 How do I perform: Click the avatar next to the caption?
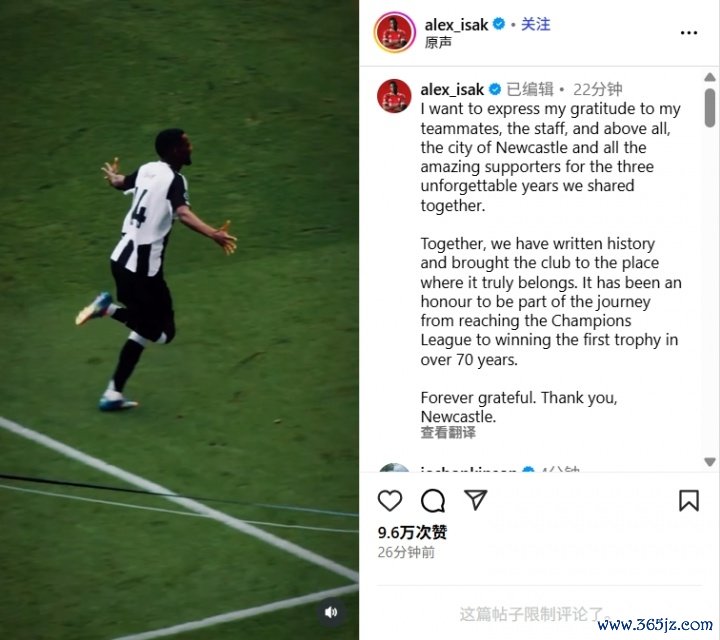[x=394, y=96]
